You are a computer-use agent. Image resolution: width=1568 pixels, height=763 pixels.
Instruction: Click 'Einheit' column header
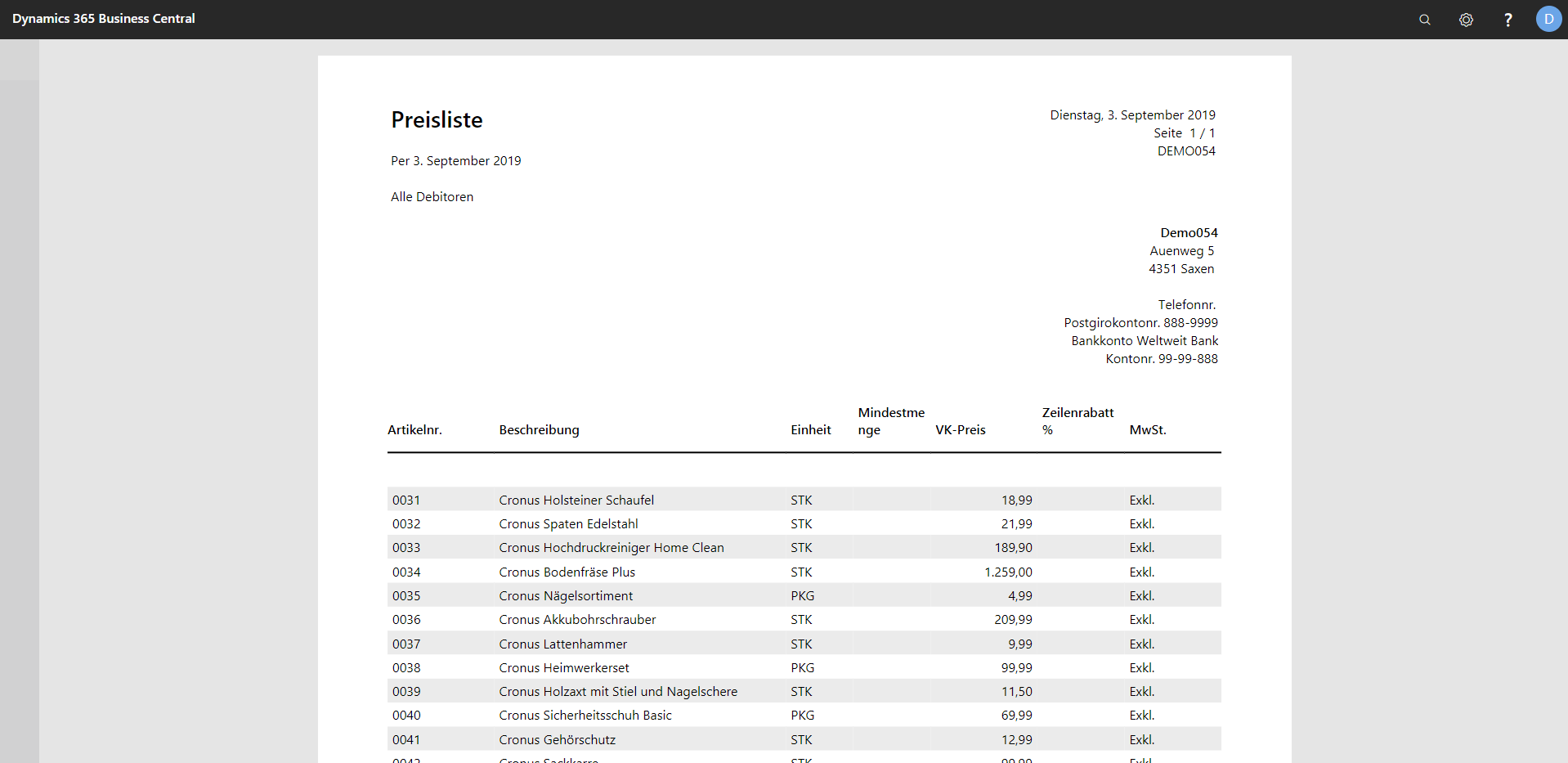click(x=810, y=430)
